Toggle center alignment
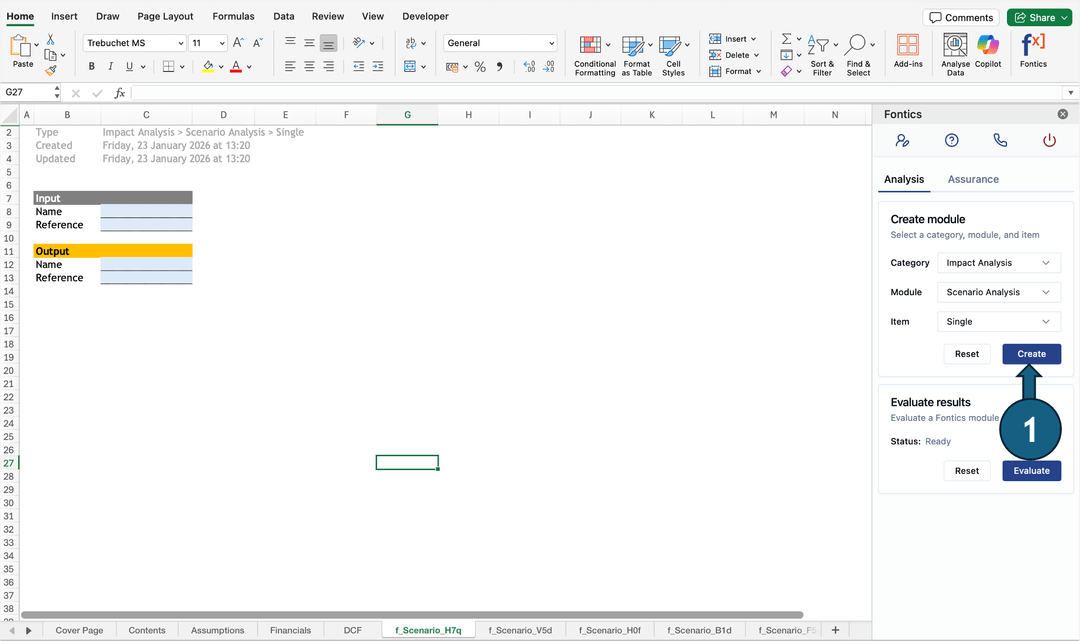The height and width of the screenshot is (641, 1080). (308, 66)
